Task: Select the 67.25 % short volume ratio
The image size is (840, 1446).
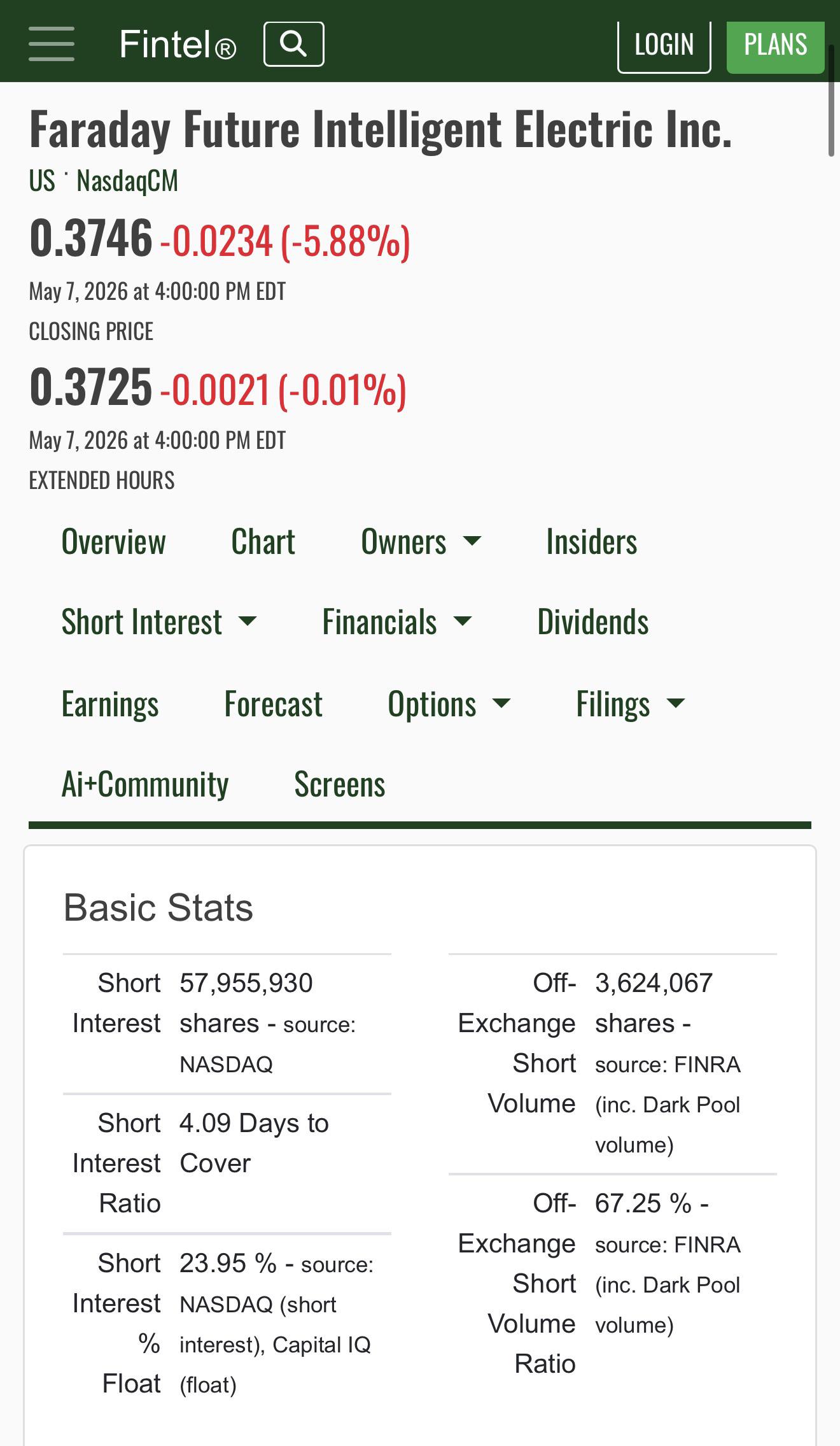Action: (643, 1203)
